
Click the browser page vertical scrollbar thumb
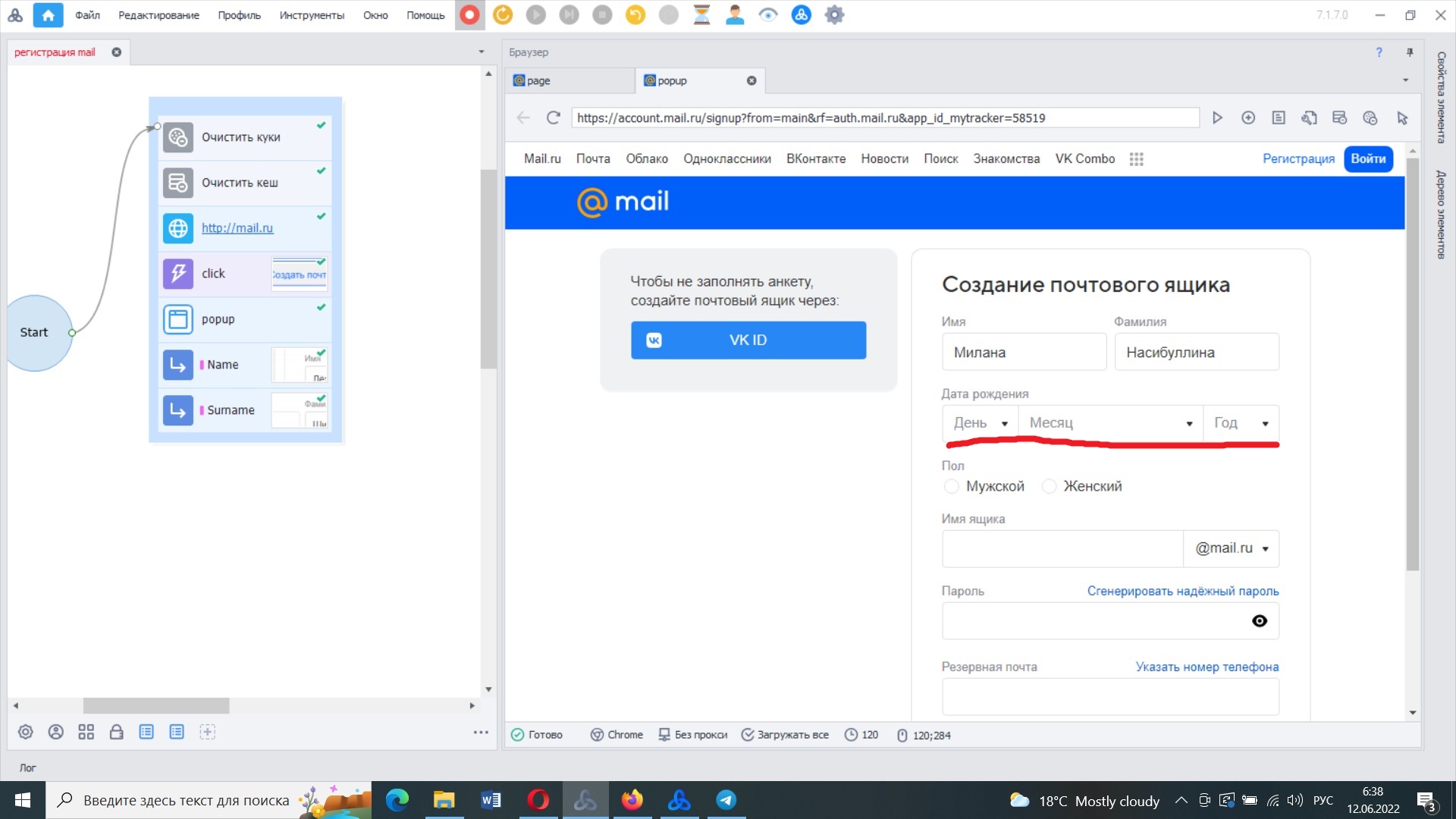(x=1412, y=363)
